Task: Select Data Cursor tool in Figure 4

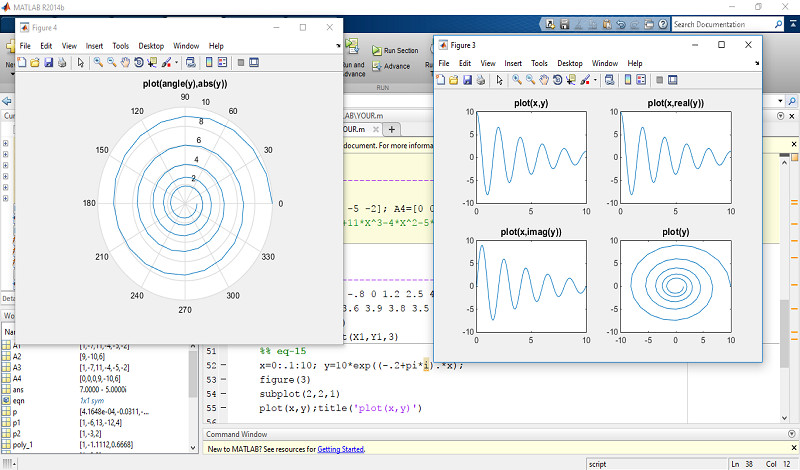Action: [x=152, y=62]
